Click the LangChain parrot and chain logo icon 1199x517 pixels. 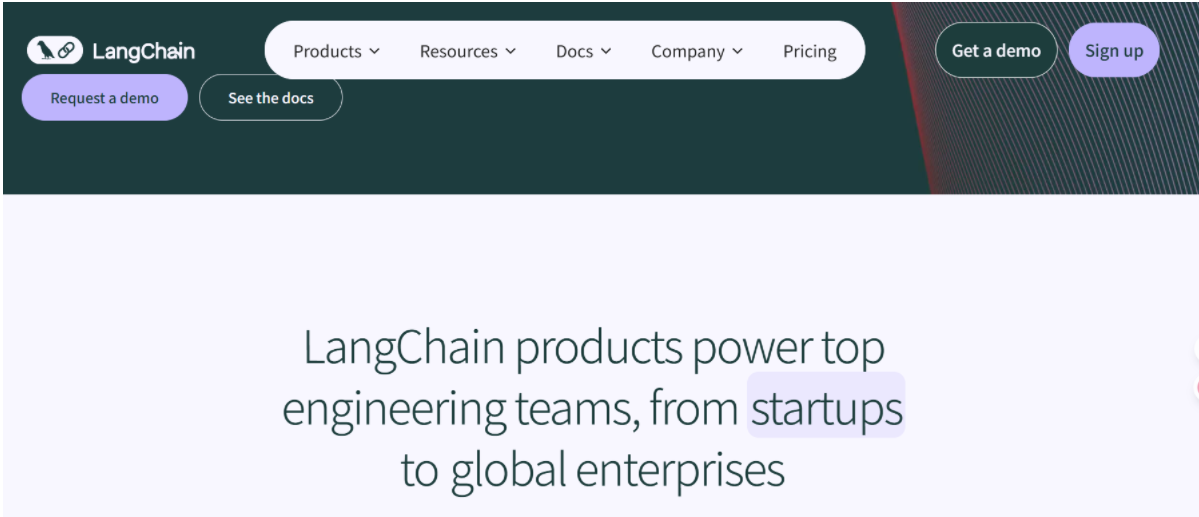click(x=55, y=51)
